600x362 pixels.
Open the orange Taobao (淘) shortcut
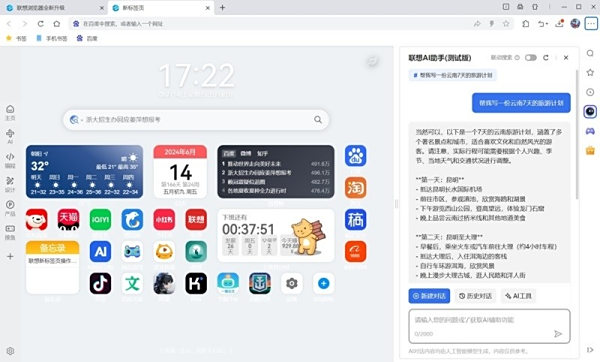pos(355,188)
